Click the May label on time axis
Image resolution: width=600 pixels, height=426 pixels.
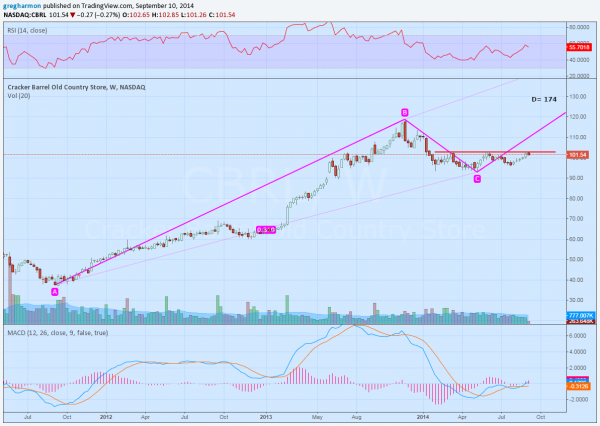click(x=317, y=417)
